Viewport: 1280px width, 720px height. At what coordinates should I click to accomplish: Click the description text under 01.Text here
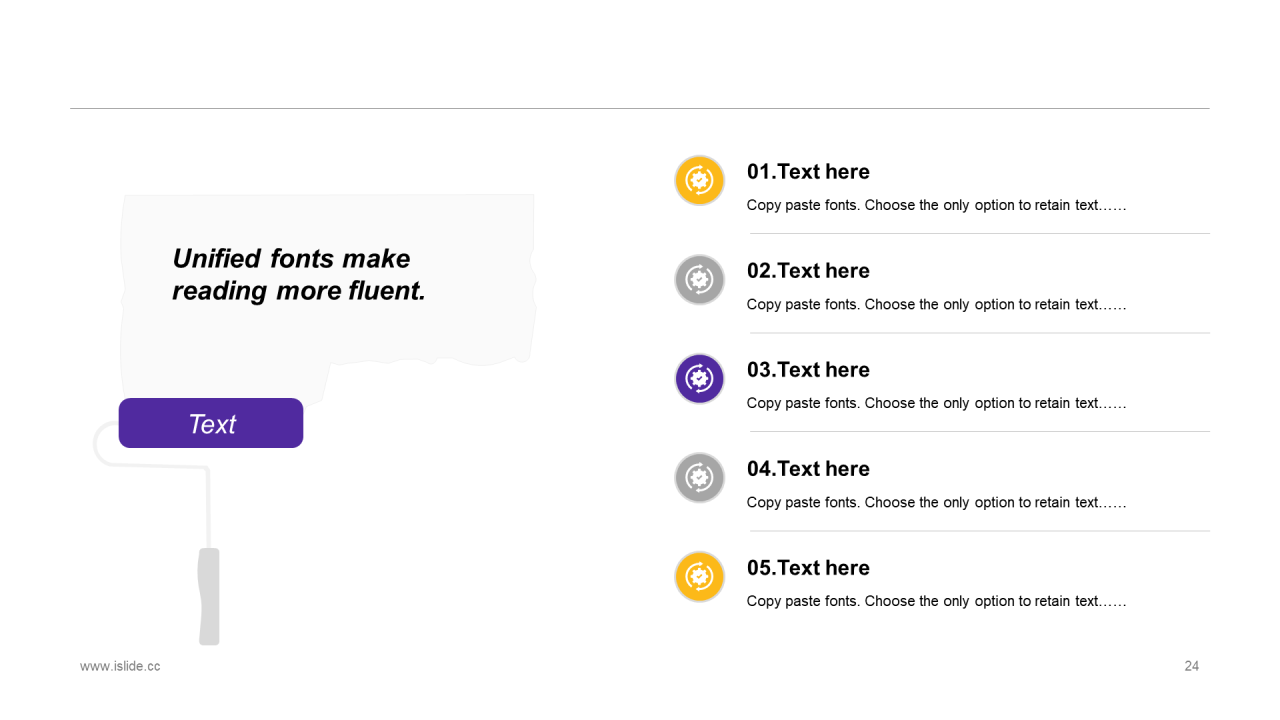tap(936, 205)
